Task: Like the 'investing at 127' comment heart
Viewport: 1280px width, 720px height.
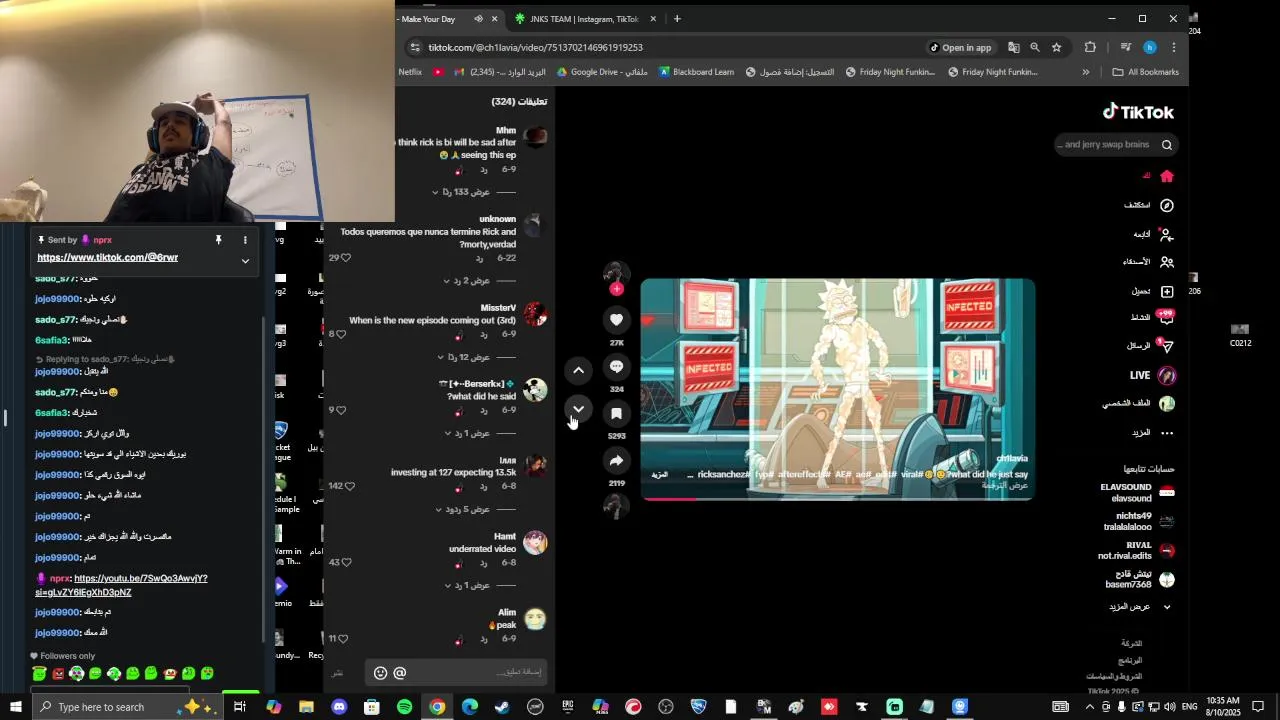Action: click(349, 486)
